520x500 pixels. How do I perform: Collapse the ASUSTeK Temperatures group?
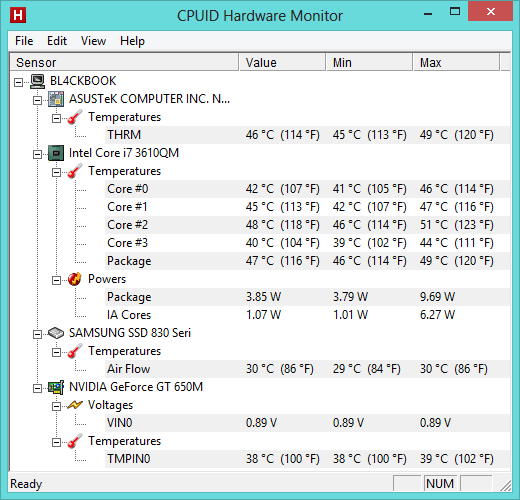click(x=57, y=118)
